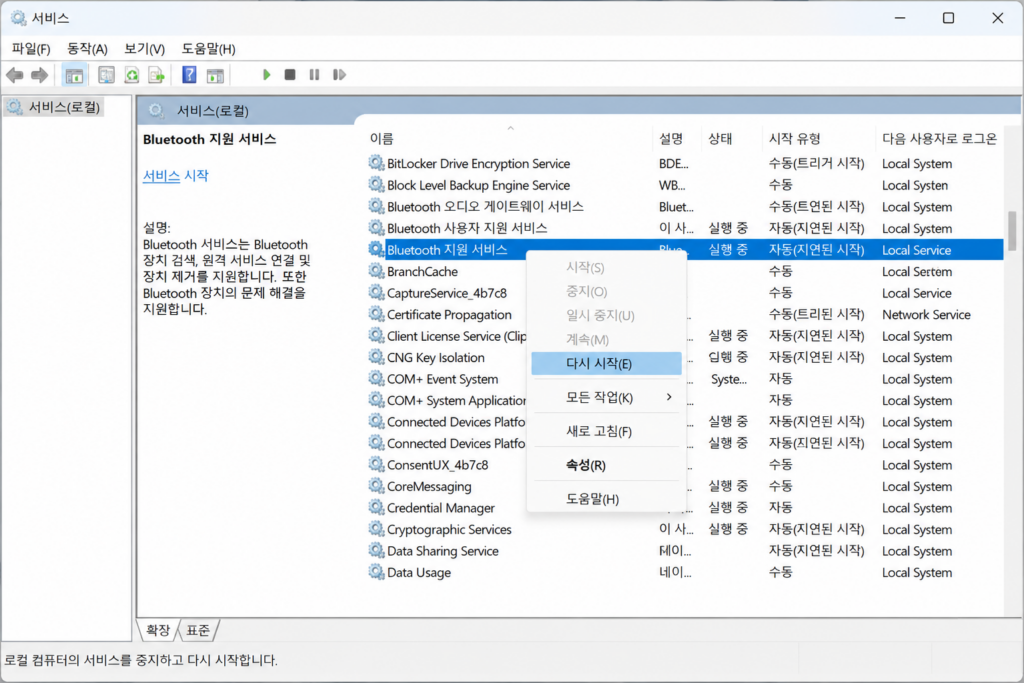Sort by the 이름 column header
Screen dimensions: 1024x683
509,138
